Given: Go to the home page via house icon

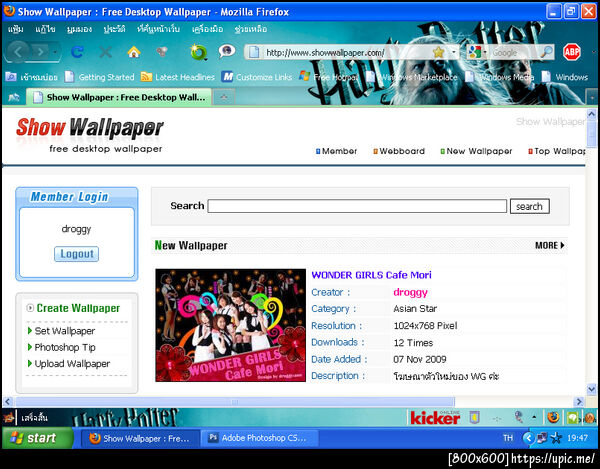Looking at the screenshot, I should tap(134, 52).
